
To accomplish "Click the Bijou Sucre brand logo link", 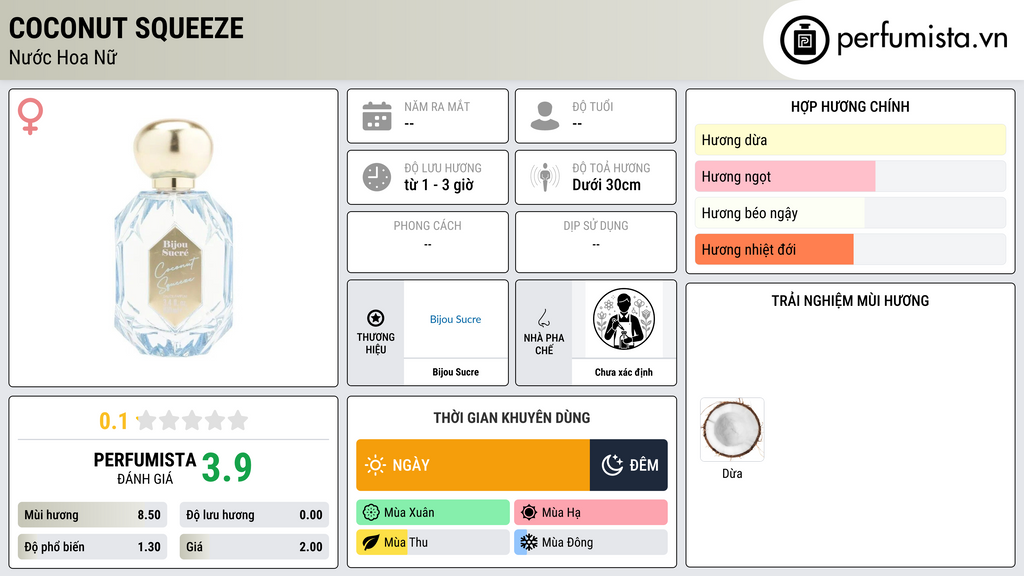I will coord(455,319).
